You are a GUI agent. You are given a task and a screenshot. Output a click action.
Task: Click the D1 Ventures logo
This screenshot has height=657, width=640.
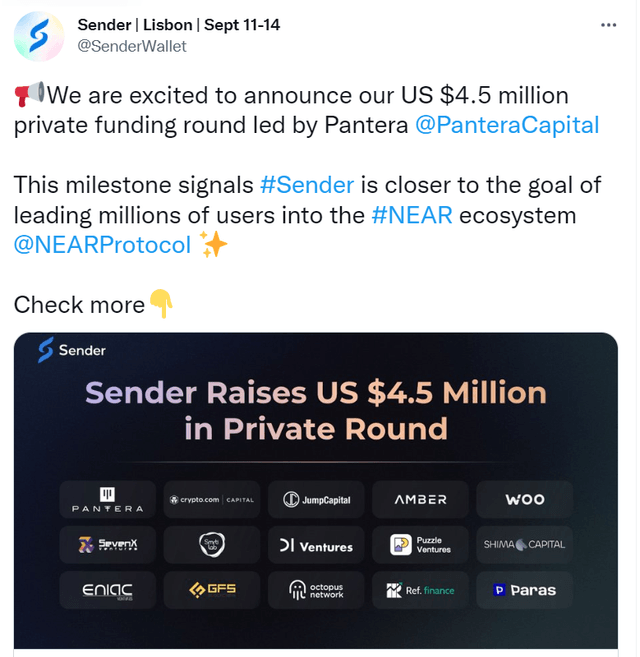pyautogui.click(x=316, y=545)
